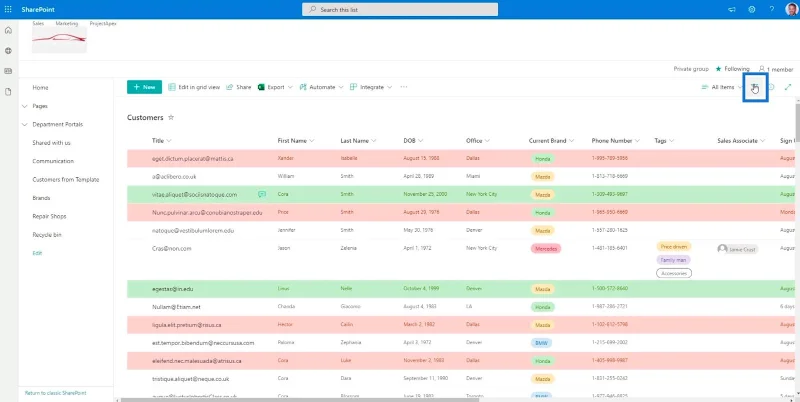Open Shared with us in navigation
Image resolution: width=800 pixels, height=402 pixels.
click(x=52, y=143)
